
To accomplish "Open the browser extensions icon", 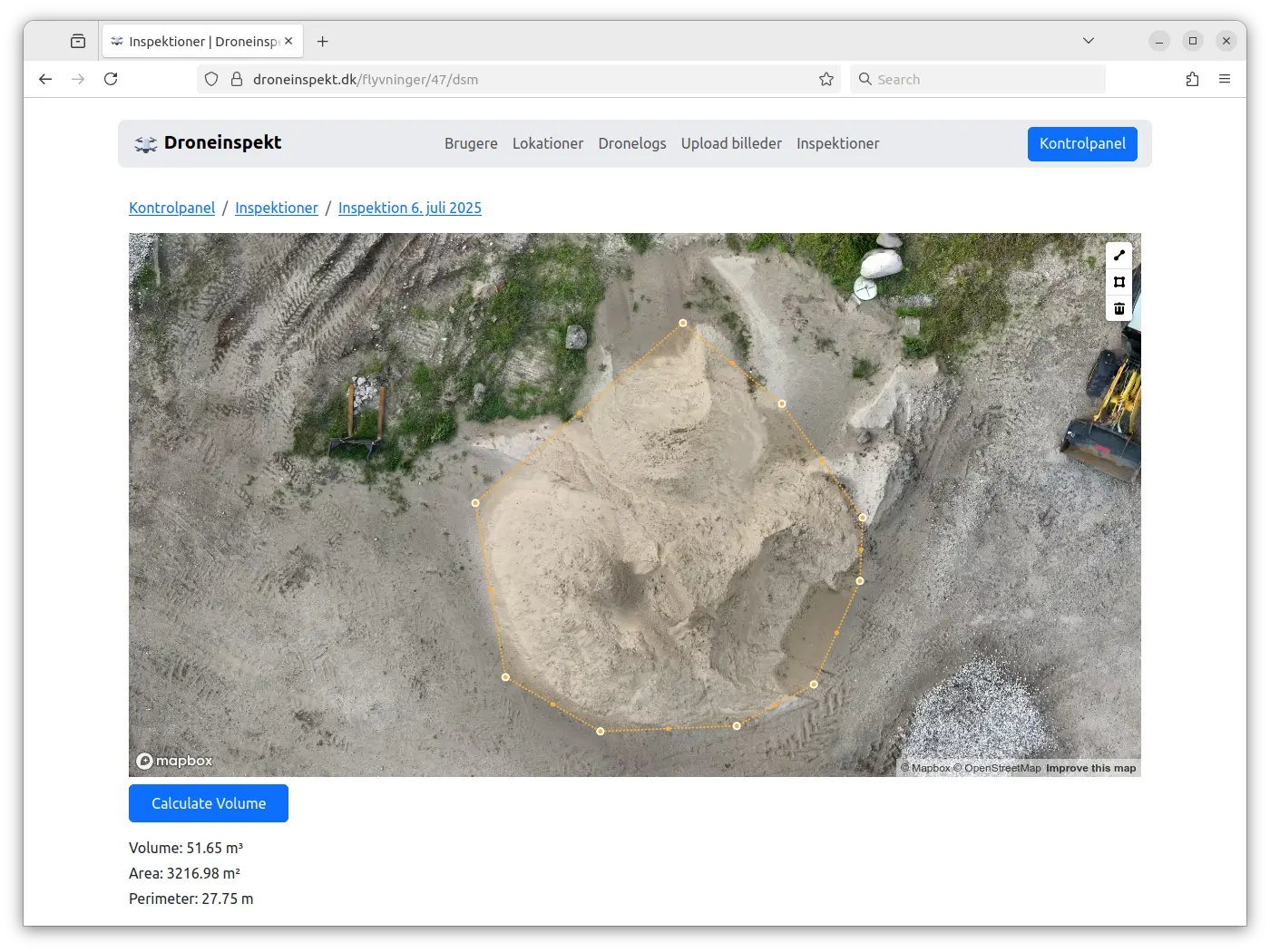I will pyautogui.click(x=1192, y=80).
